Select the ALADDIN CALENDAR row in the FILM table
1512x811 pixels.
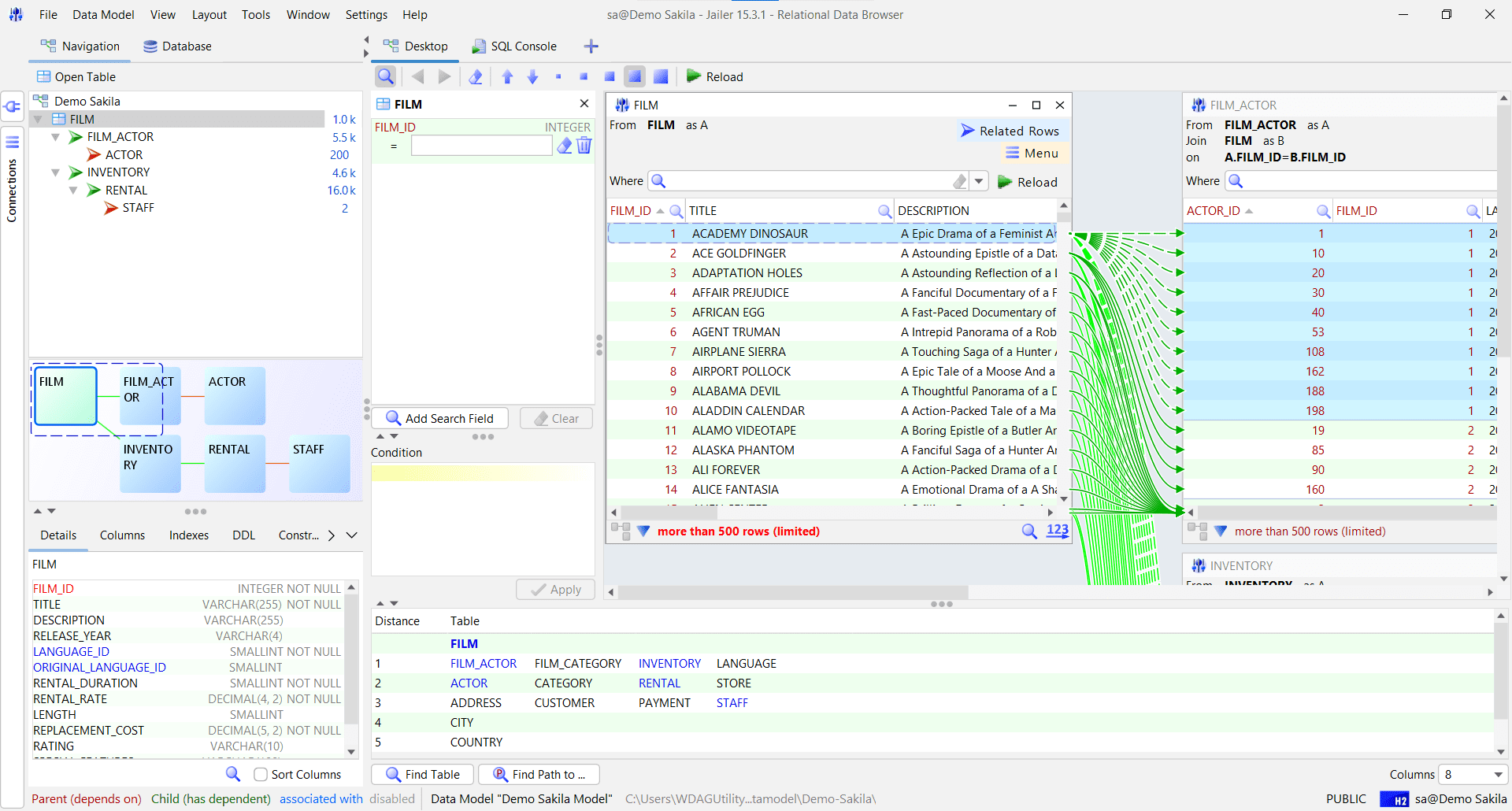click(833, 411)
